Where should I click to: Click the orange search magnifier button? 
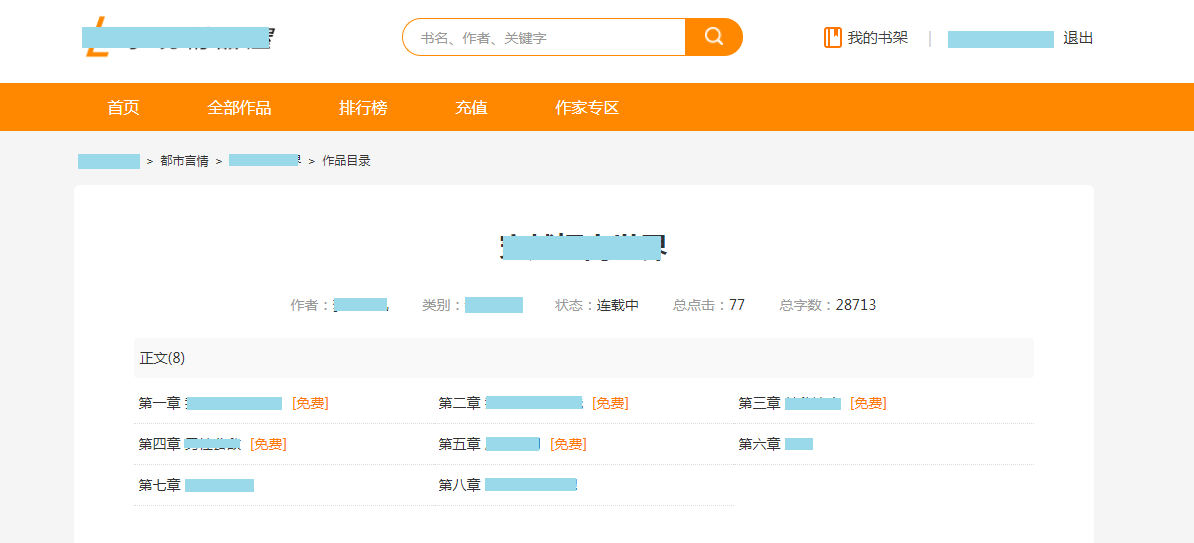pyautogui.click(x=713, y=37)
